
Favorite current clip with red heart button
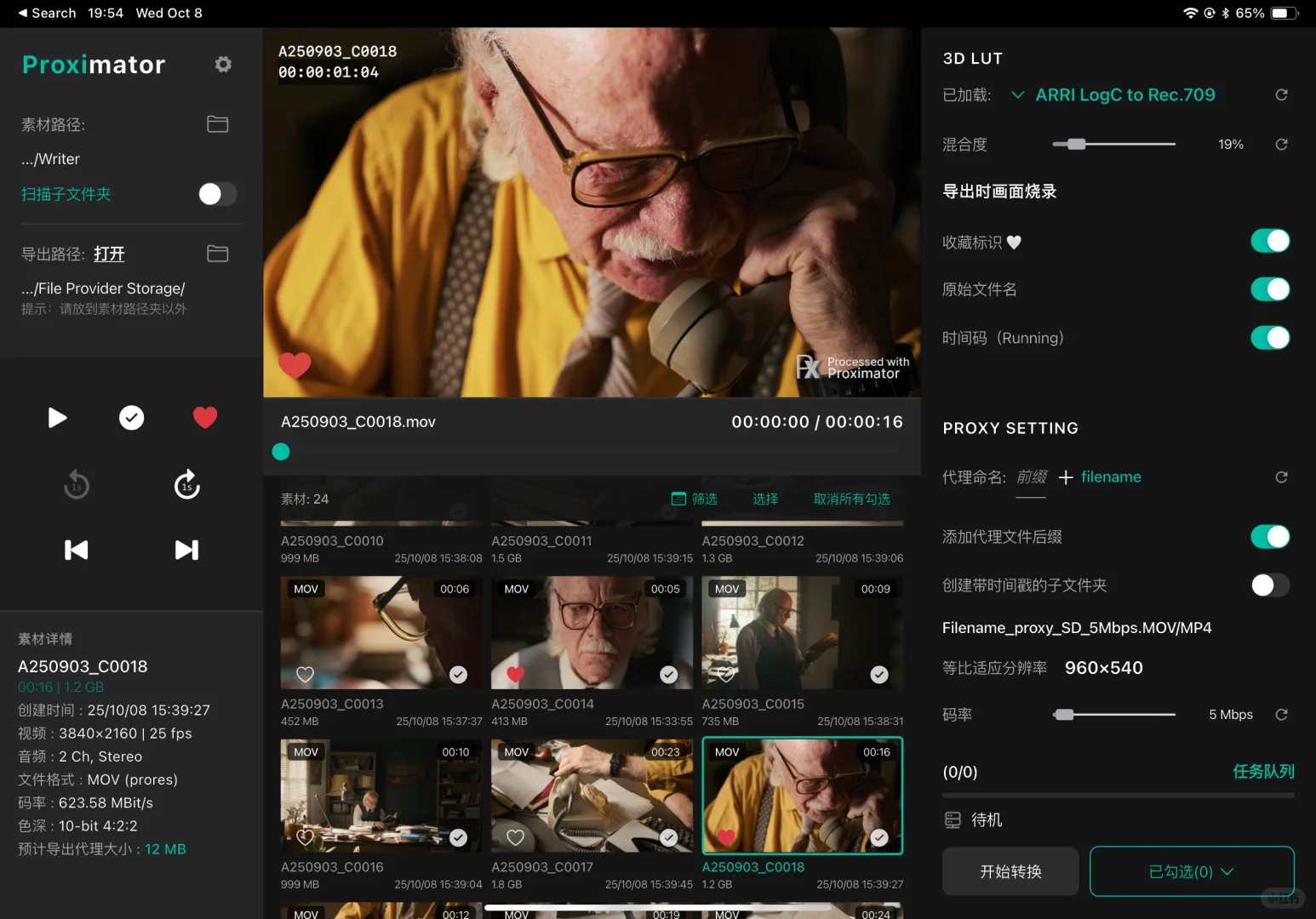[x=205, y=418]
